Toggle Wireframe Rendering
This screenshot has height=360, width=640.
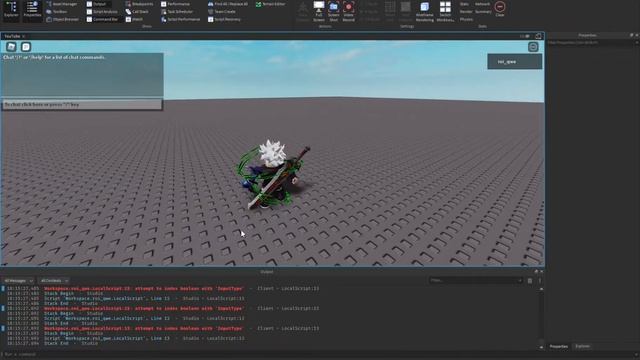tap(424, 11)
